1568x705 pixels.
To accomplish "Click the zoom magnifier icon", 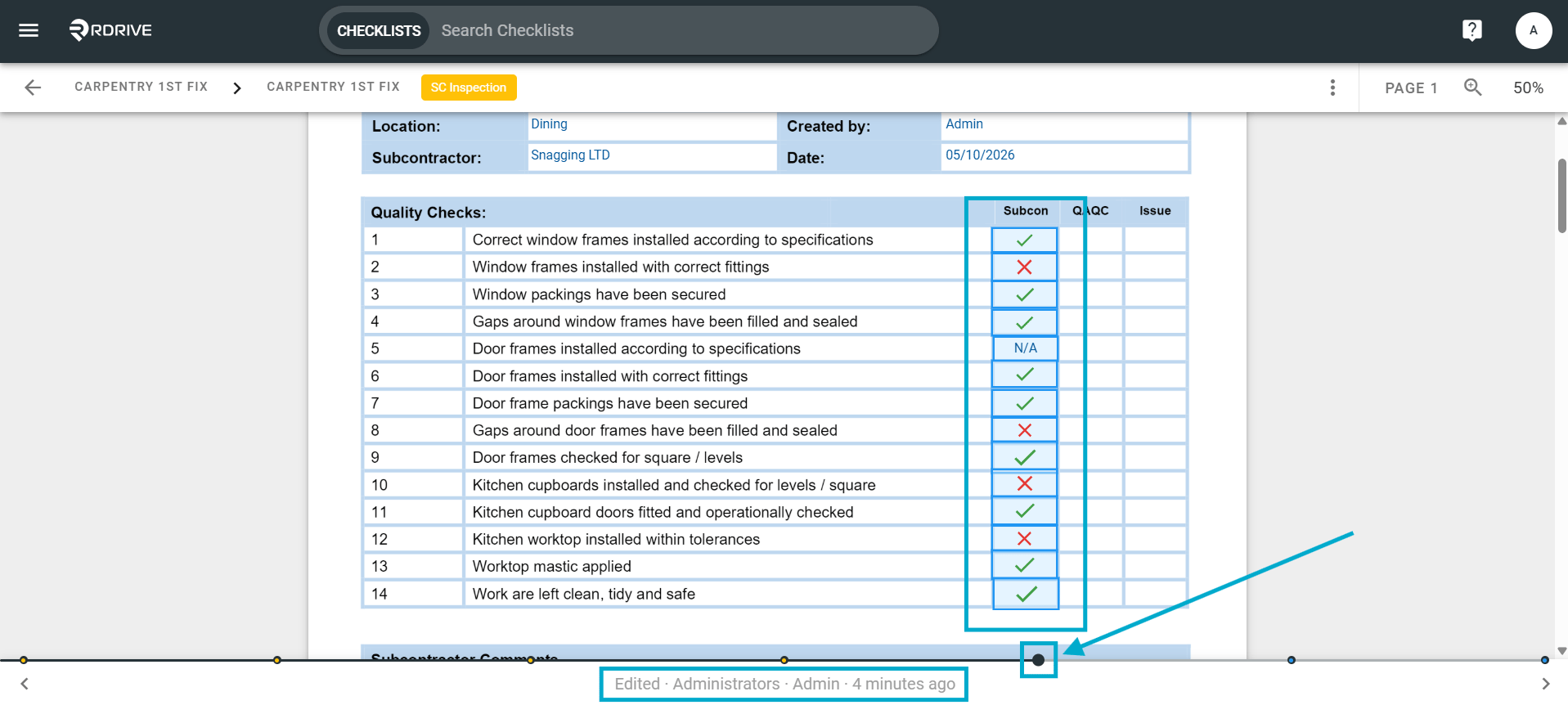I will pyautogui.click(x=1472, y=88).
